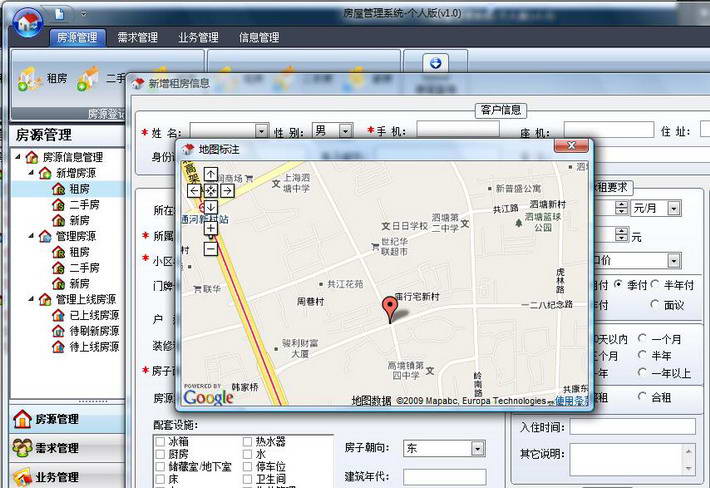Click the 业务管理 sidebar icon
The image size is (710, 488).
click(x=22, y=477)
